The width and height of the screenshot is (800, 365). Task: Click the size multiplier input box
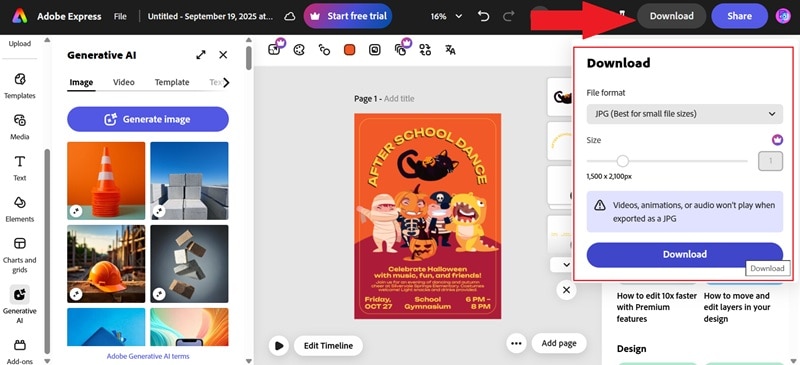(x=770, y=161)
